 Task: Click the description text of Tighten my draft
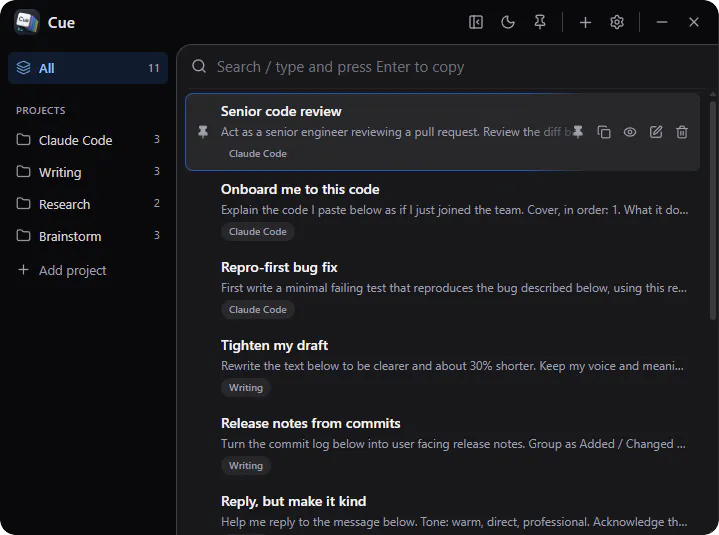pos(452,366)
